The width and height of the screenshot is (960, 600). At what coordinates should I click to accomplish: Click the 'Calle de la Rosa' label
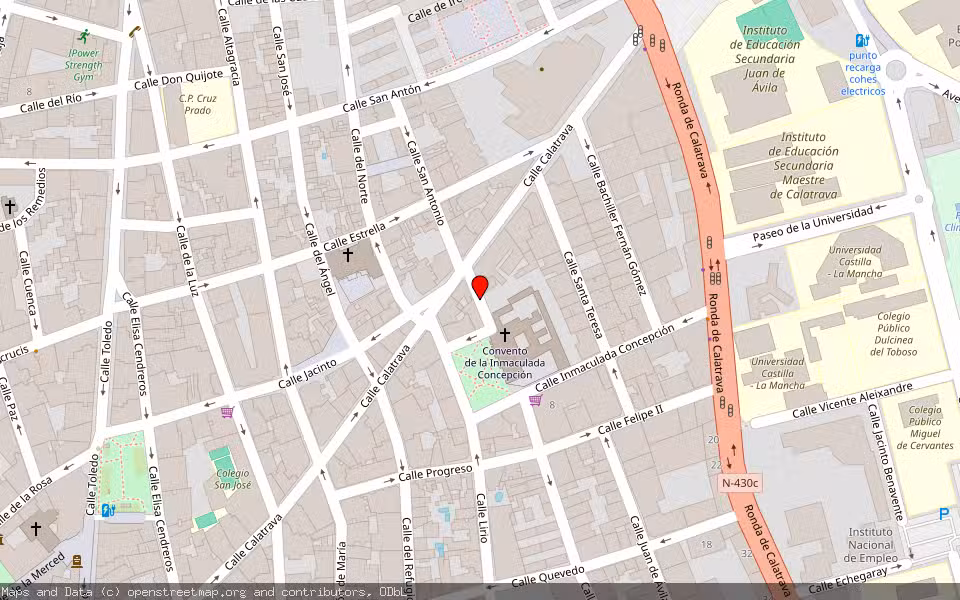pyautogui.click(x=26, y=501)
